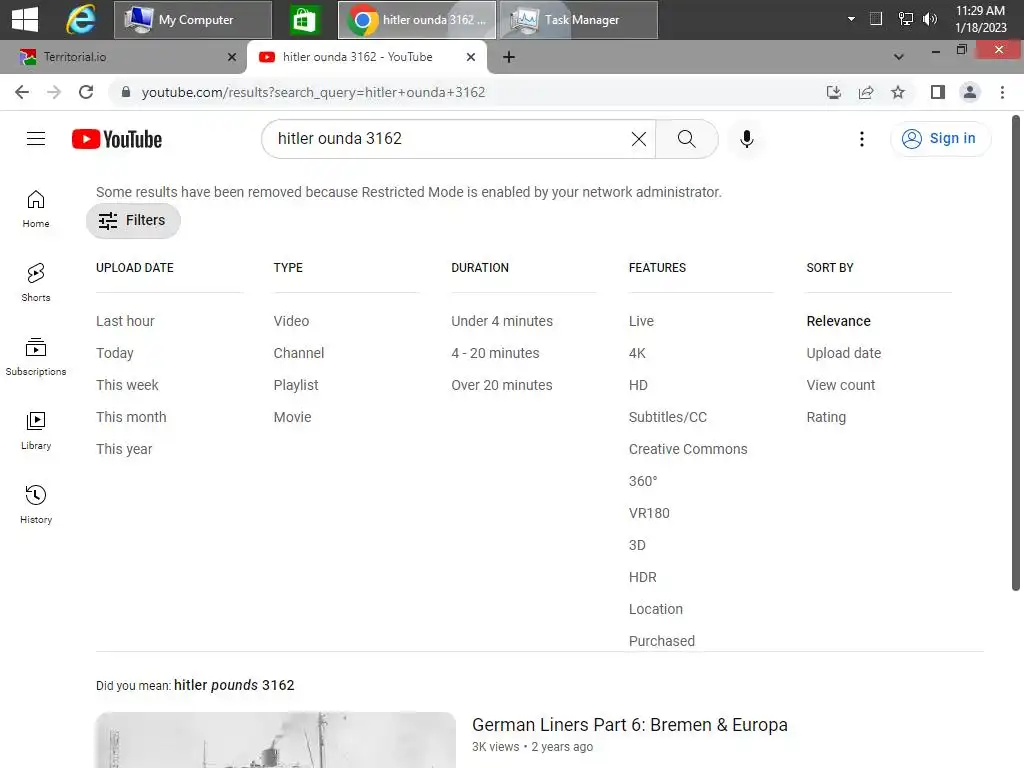Screen dimensions: 1024x768
Task: Filter type to Playlist
Action: (296, 385)
